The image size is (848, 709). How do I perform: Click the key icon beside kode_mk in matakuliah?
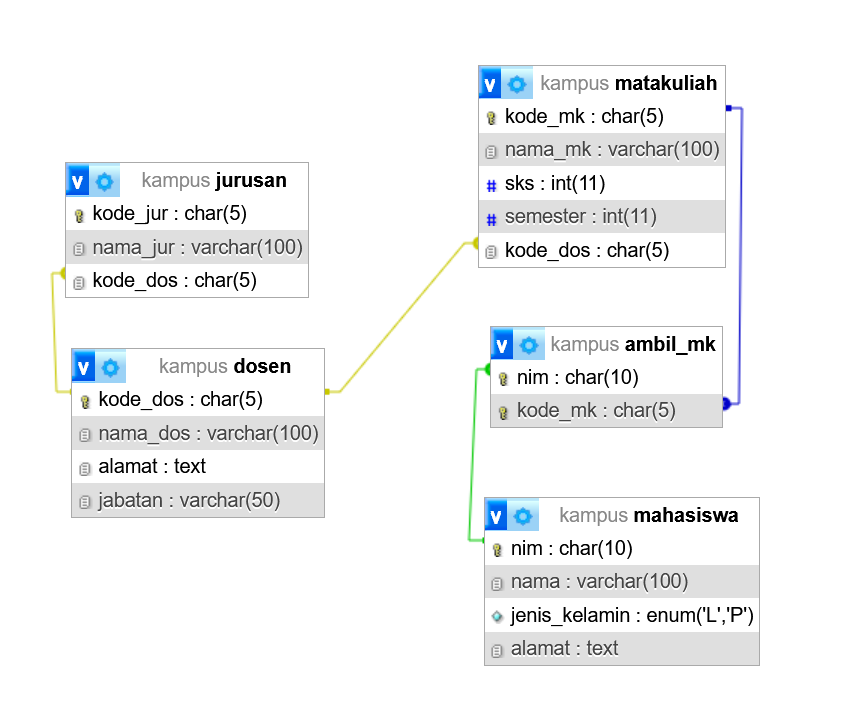491,117
